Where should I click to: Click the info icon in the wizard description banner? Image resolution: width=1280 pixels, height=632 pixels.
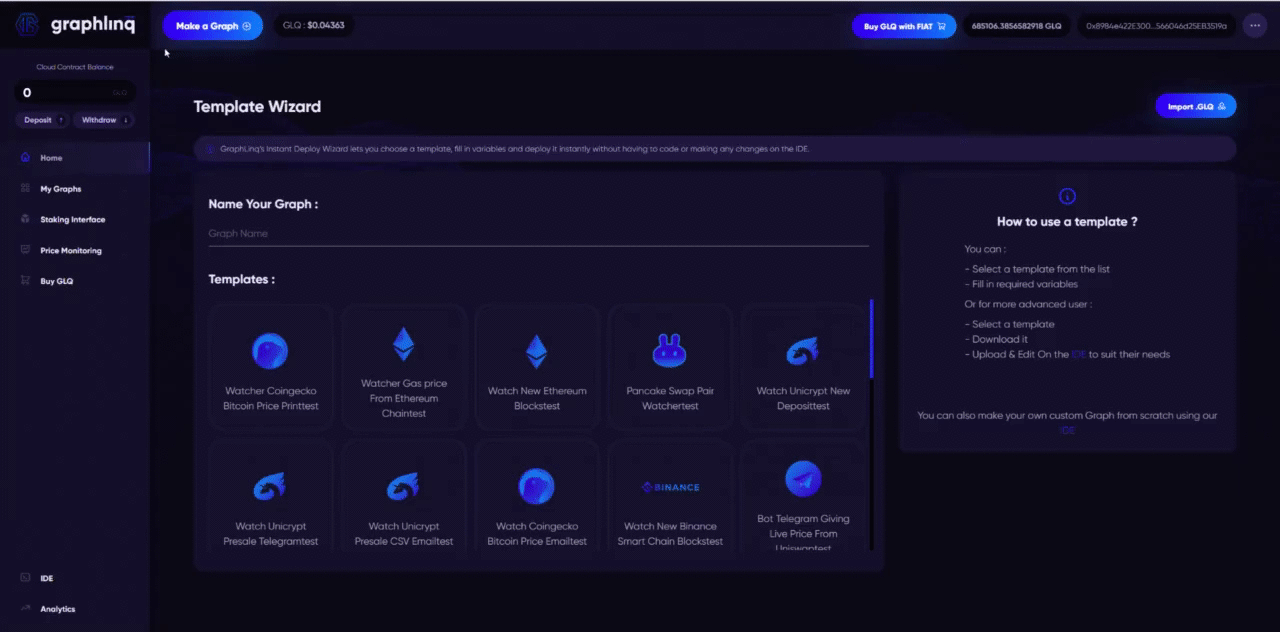point(210,149)
